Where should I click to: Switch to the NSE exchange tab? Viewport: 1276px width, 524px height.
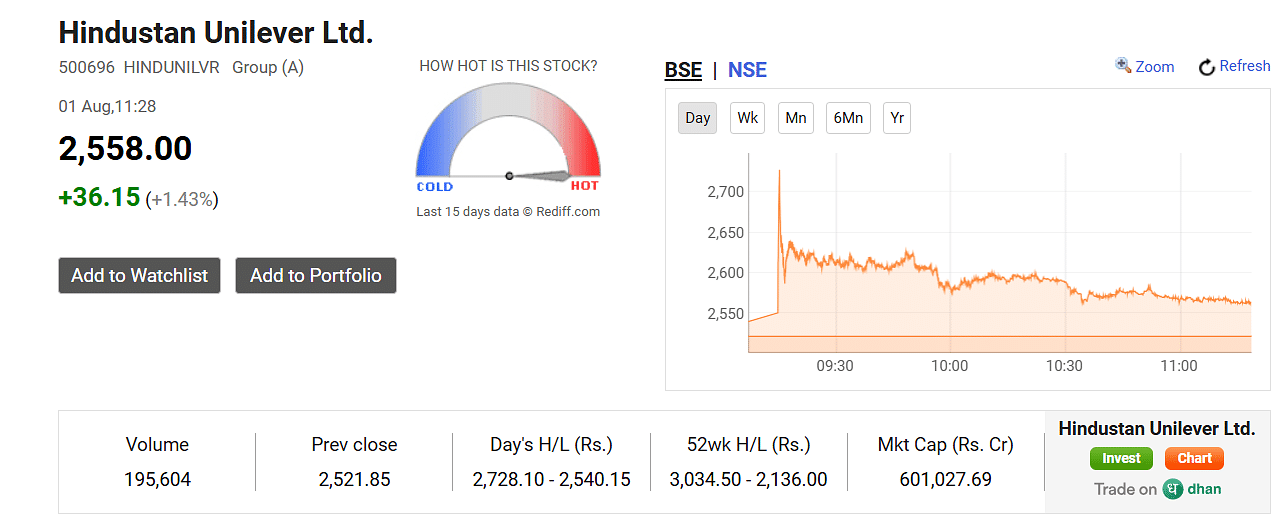click(x=747, y=70)
